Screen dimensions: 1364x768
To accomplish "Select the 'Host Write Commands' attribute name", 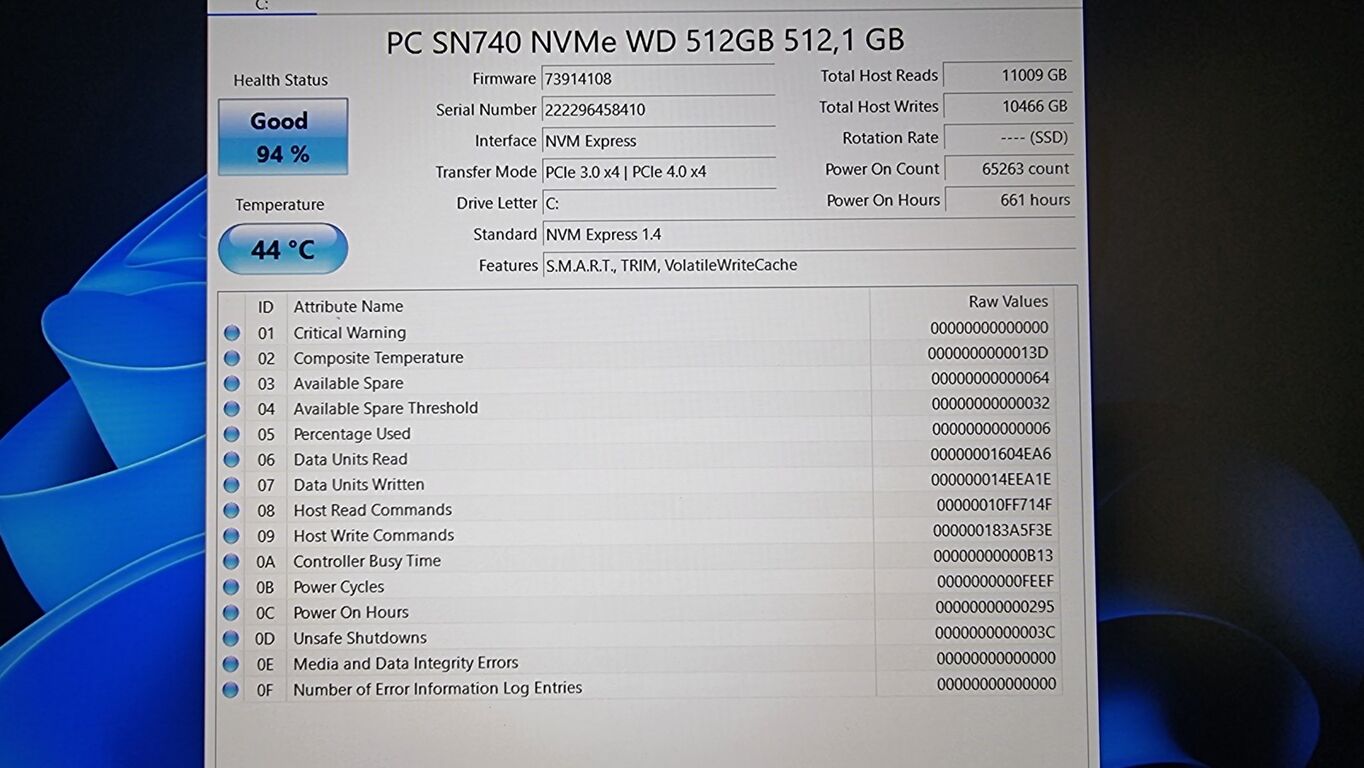I will tap(373, 536).
